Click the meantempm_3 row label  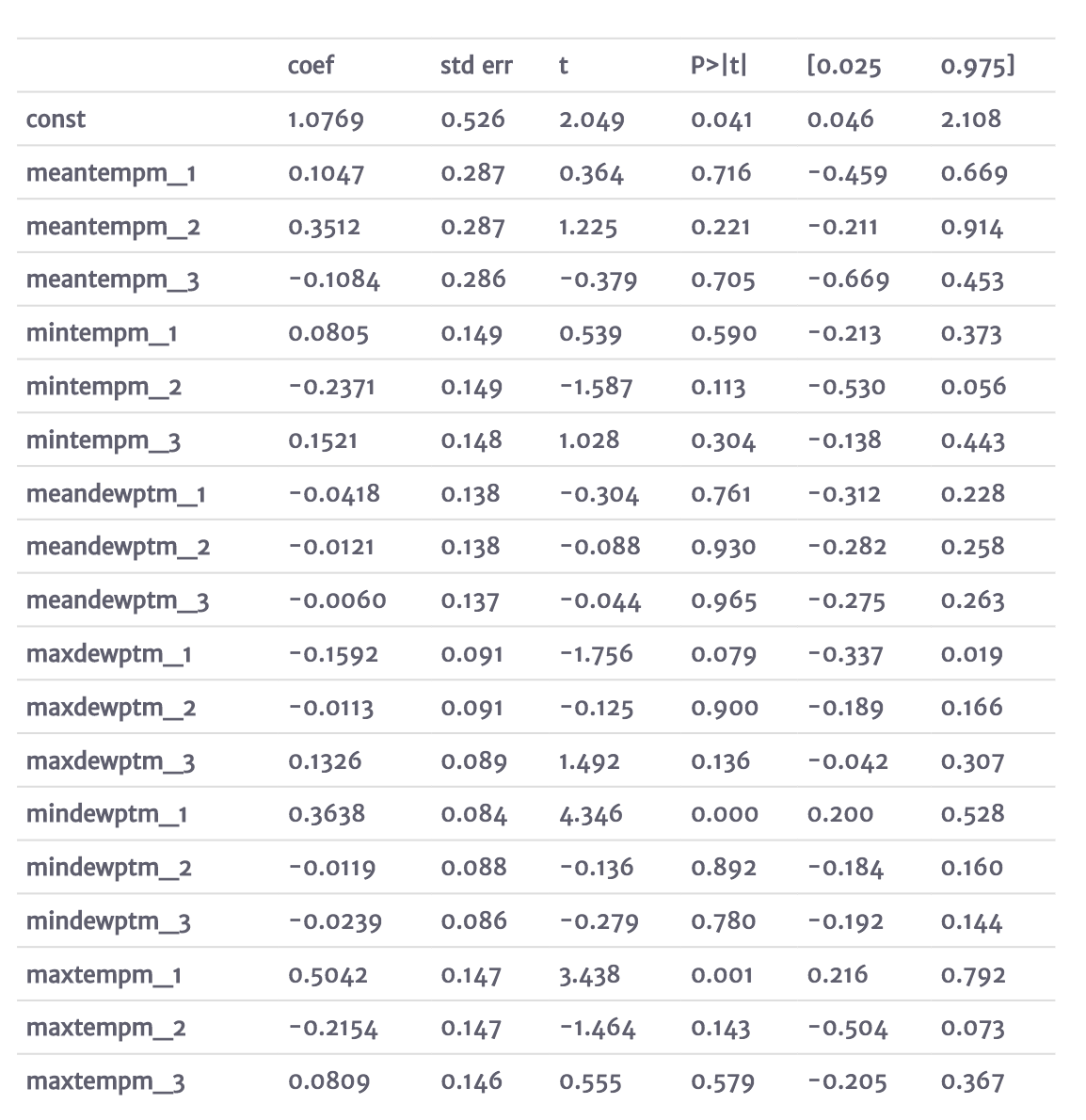pos(113,280)
